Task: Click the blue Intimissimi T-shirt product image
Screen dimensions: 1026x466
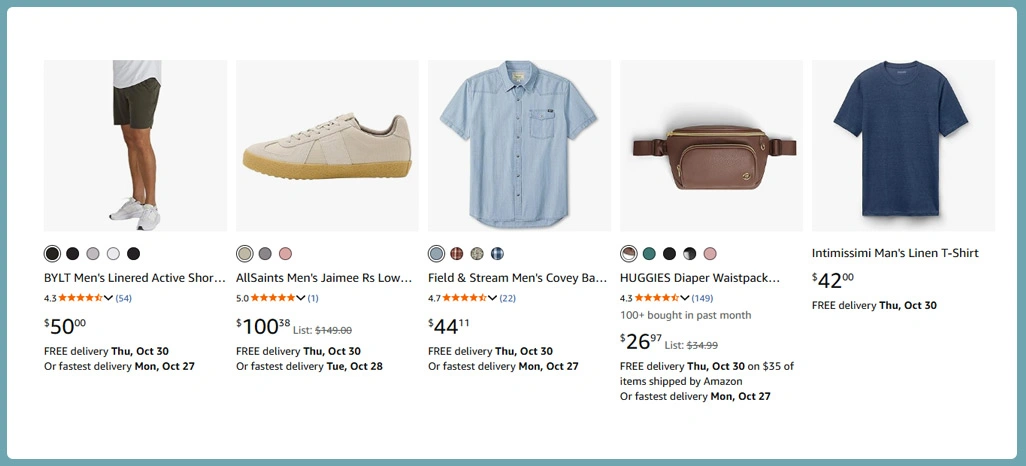Action: [x=903, y=146]
